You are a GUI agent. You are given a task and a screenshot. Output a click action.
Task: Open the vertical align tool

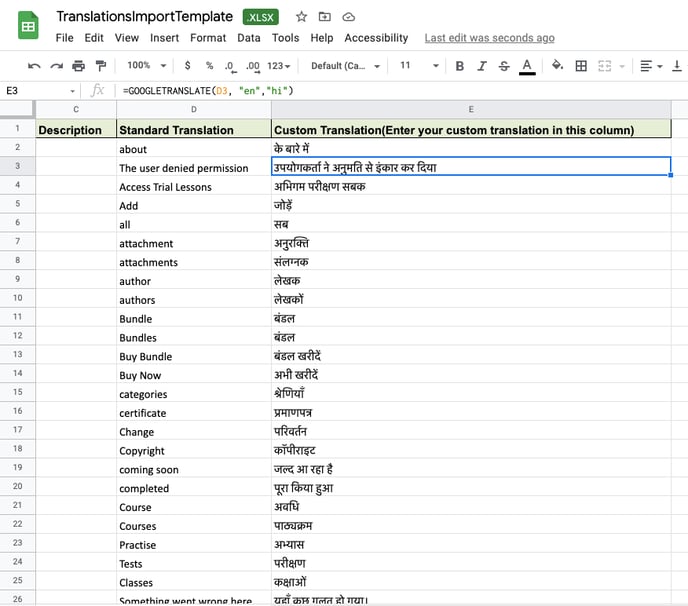677,66
